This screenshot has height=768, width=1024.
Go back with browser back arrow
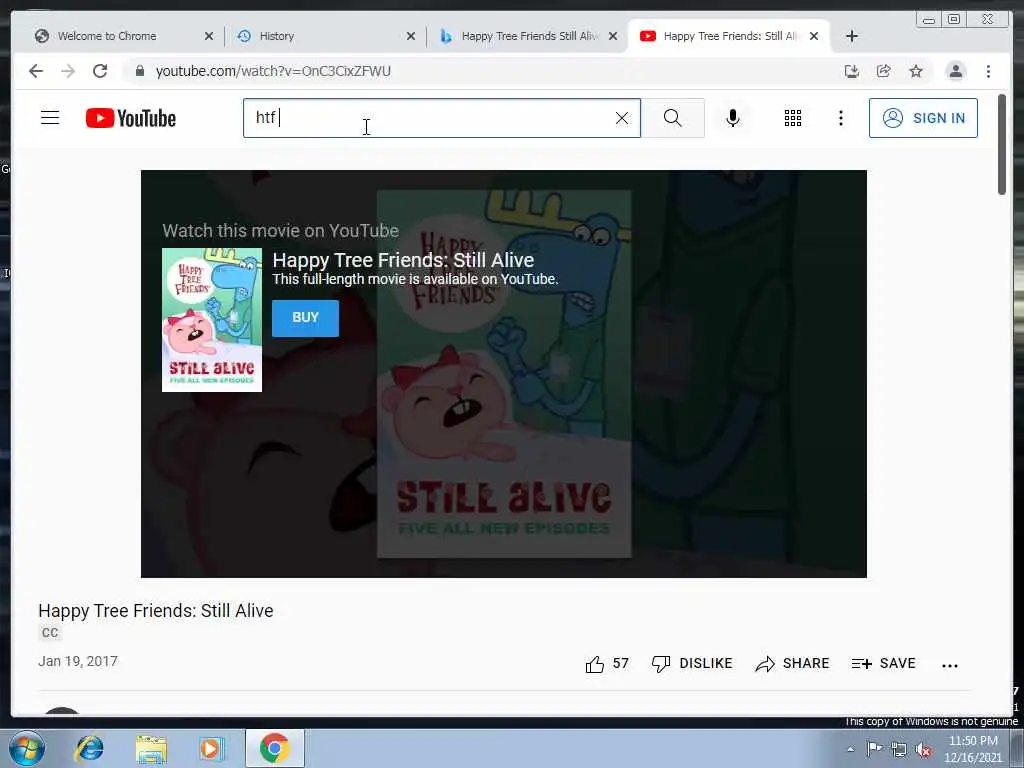[x=36, y=71]
